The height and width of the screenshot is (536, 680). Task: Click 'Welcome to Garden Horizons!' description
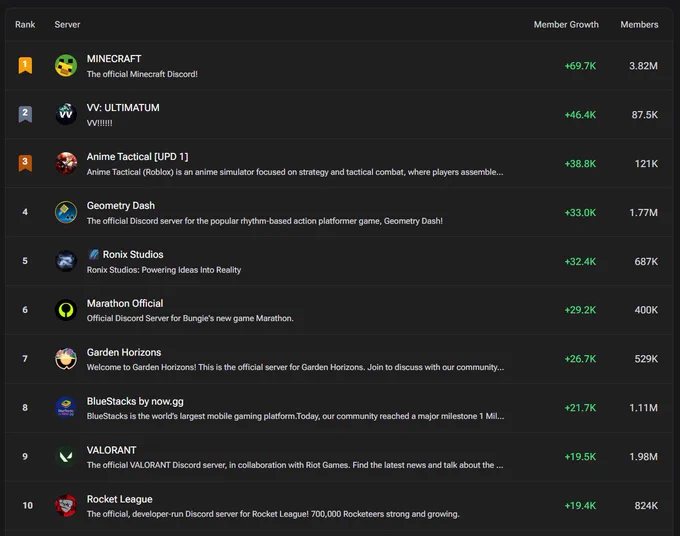[295, 367]
